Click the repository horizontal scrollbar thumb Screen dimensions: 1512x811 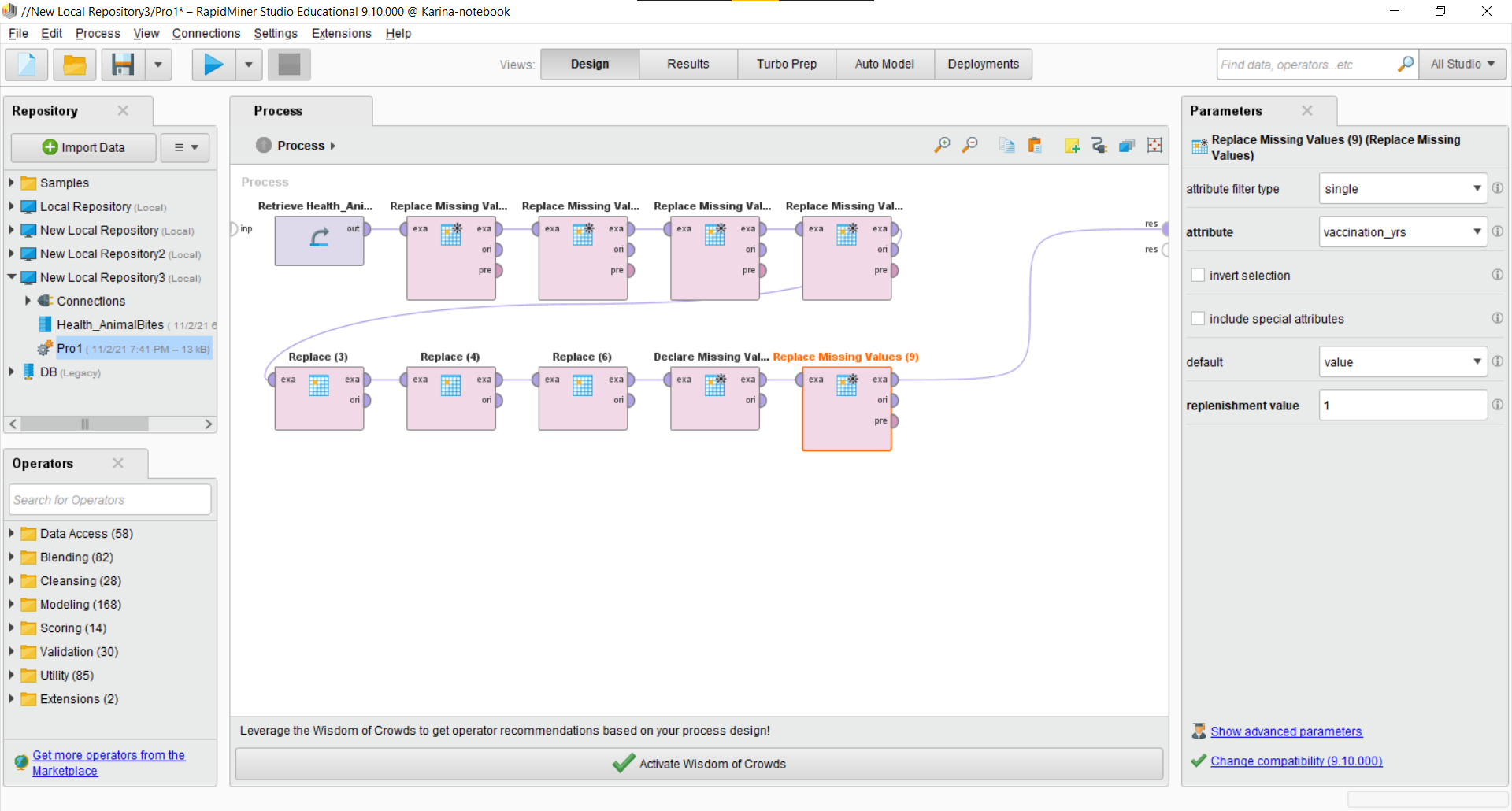coord(84,424)
